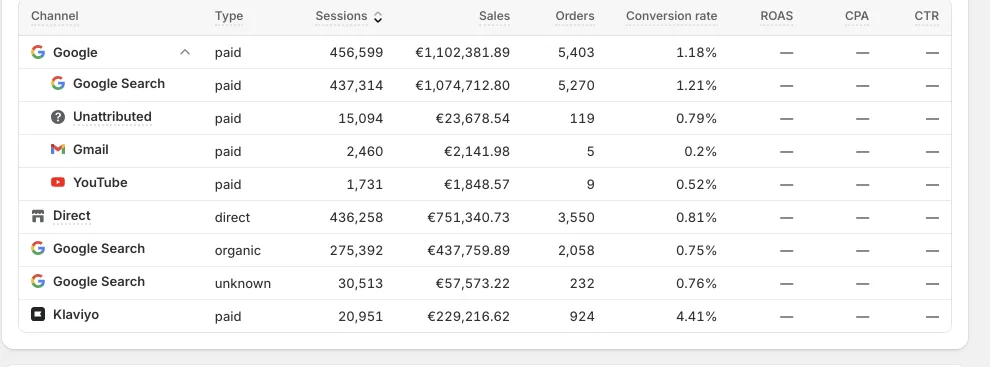Open the Direct channel link
The width and height of the screenshot is (990, 367).
point(72,216)
